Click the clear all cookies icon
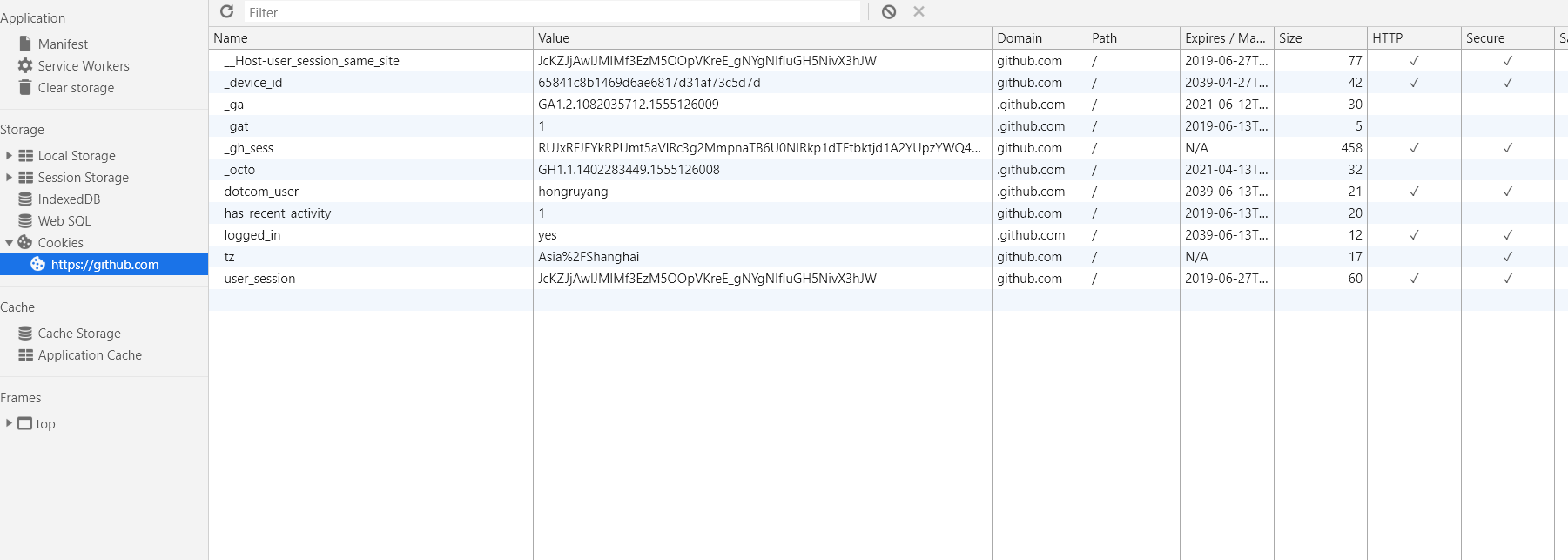Viewport: 1568px width, 560px height. [889, 11]
